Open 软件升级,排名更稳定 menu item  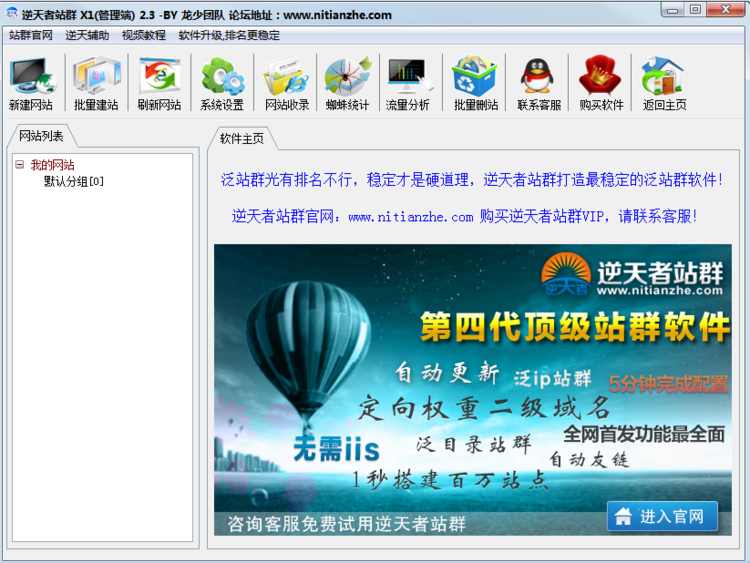(229, 35)
